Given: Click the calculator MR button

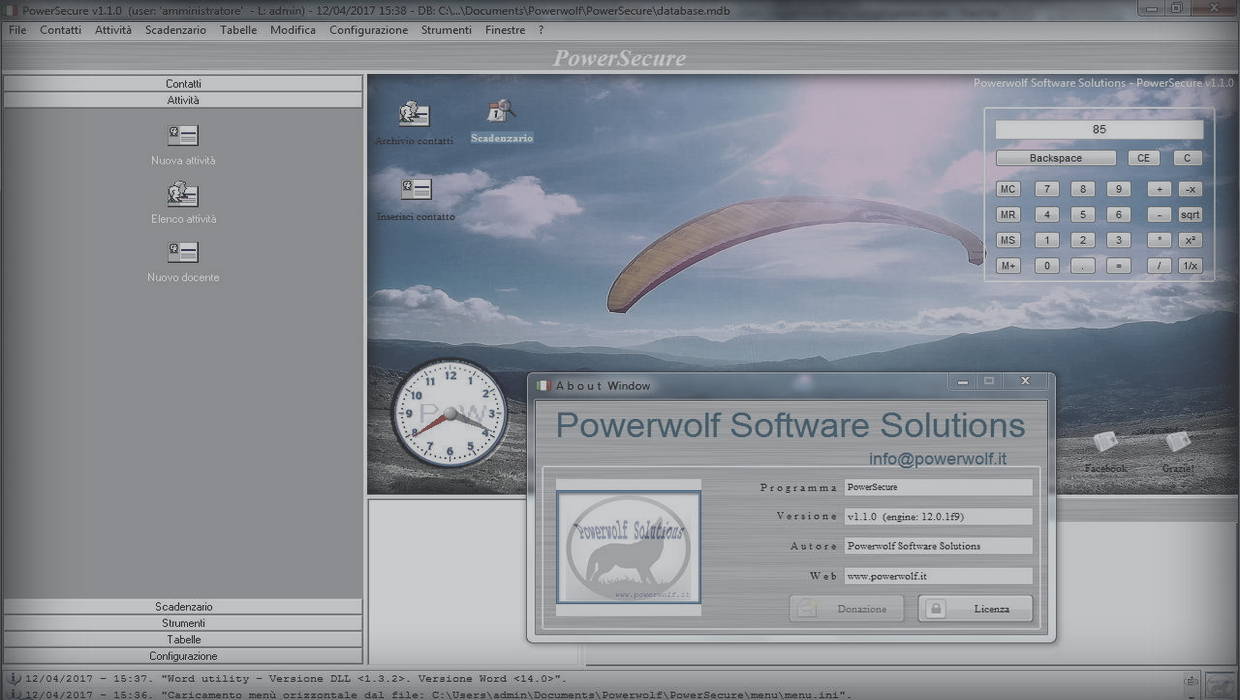Looking at the screenshot, I should click(1008, 215).
